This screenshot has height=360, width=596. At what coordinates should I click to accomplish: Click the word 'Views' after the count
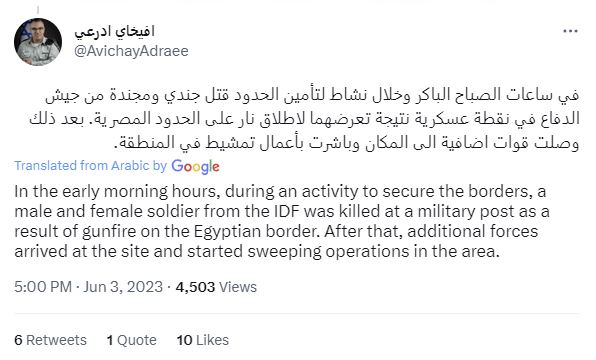pyautogui.click(x=238, y=287)
